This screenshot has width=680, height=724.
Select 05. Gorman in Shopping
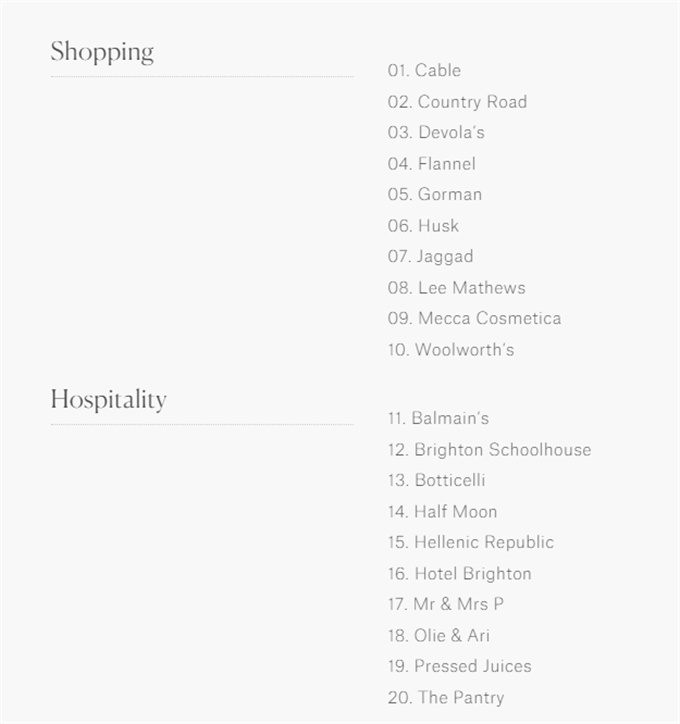[435, 195]
